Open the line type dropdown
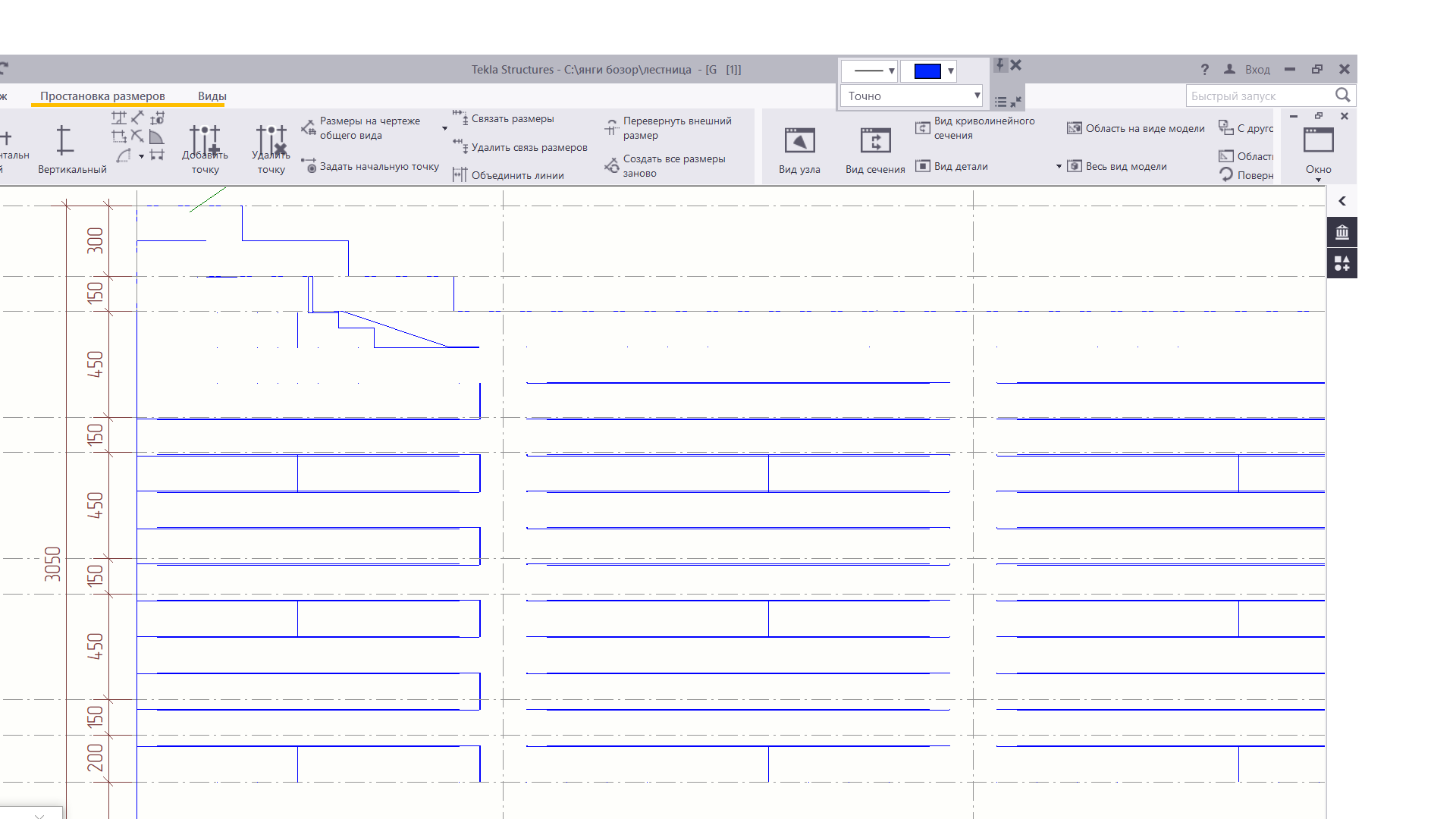The image size is (1456, 819). (869, 71)
